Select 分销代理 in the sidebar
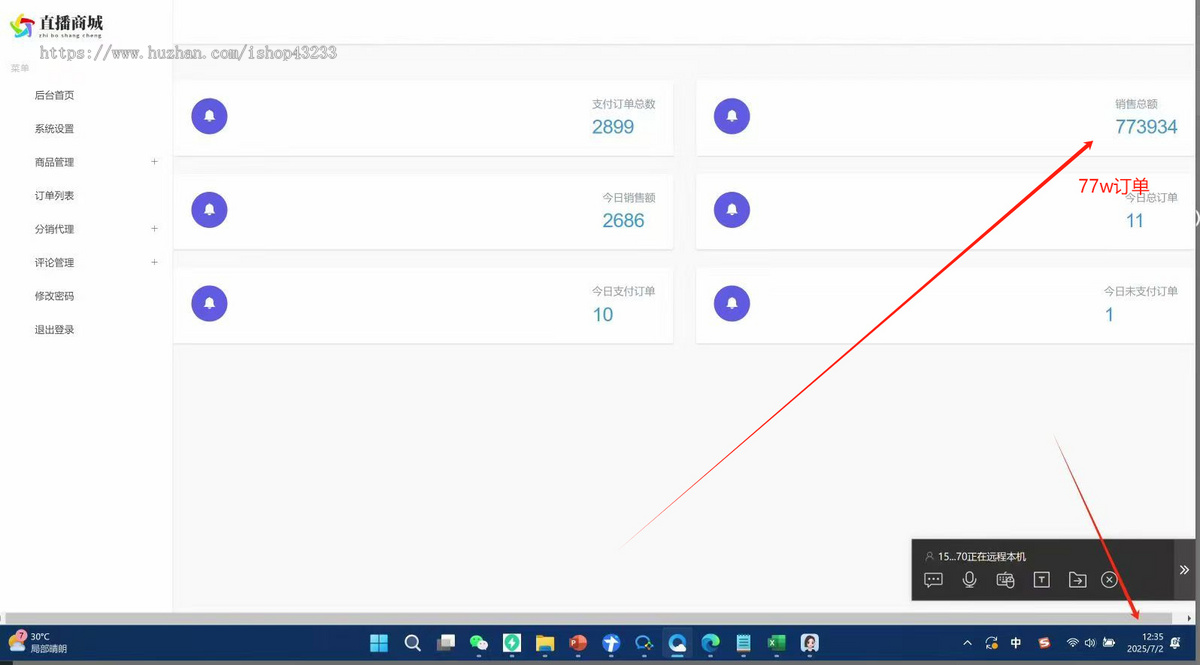The image size is (1200, 665). click(x=54, y=229)
